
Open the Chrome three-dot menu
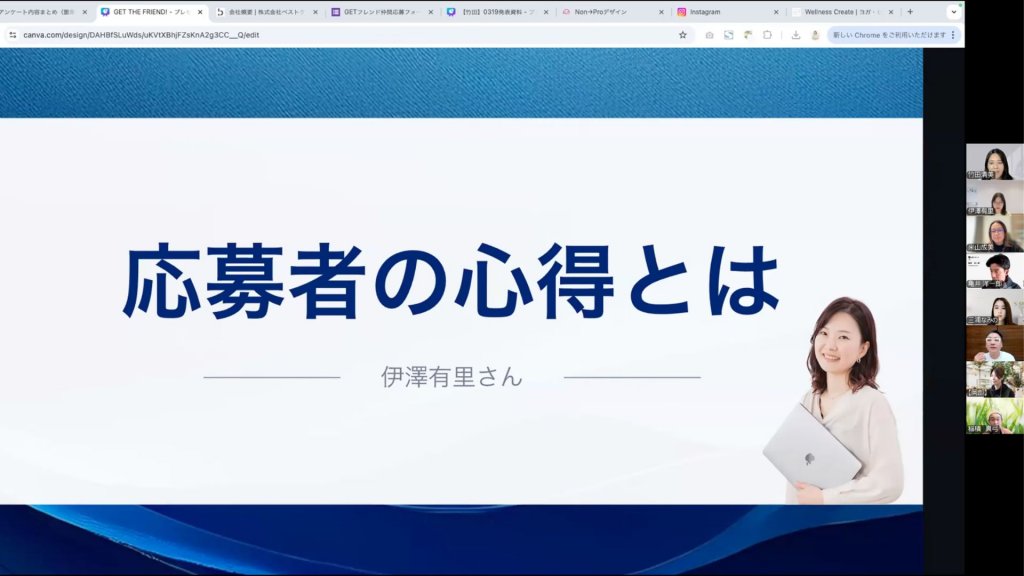(953, 34)
